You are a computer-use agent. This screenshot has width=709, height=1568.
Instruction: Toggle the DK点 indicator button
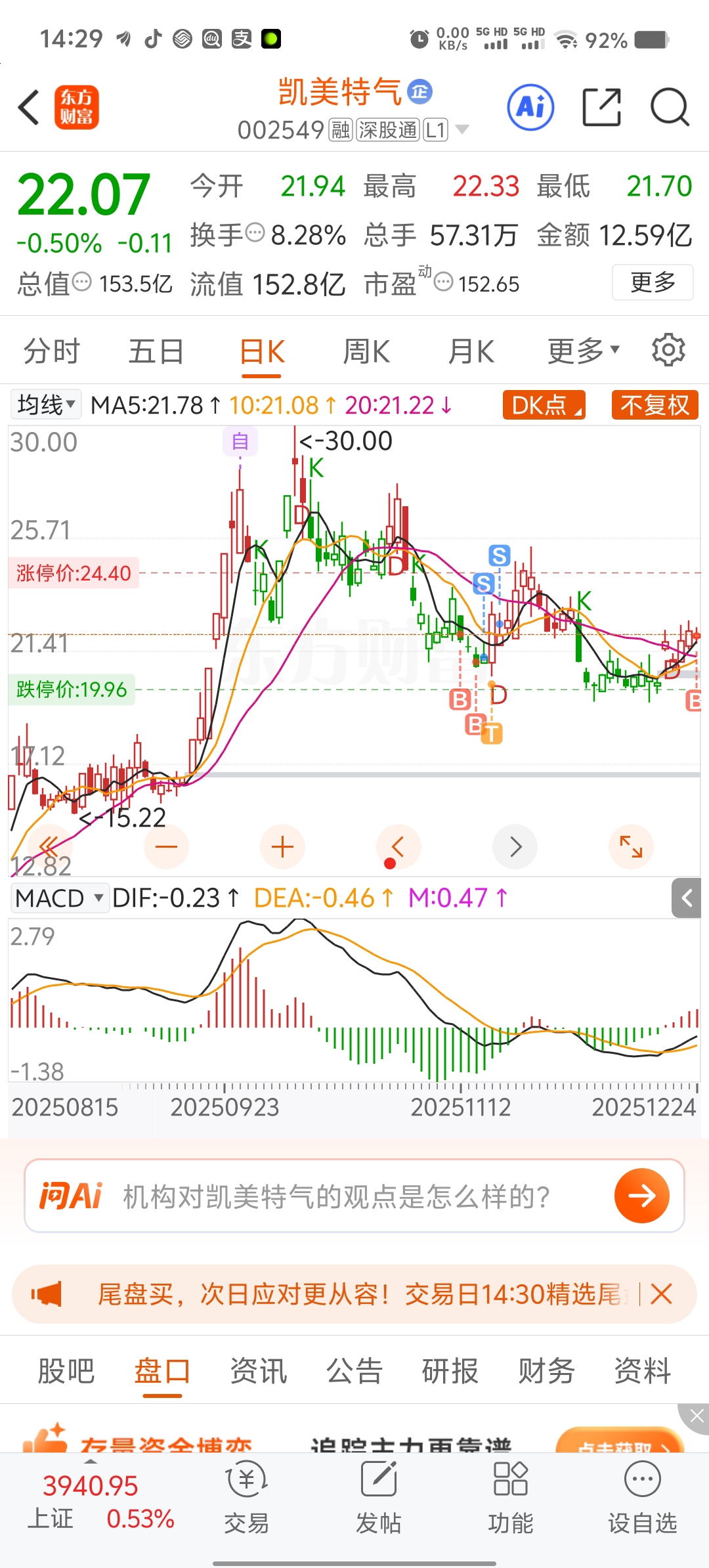(544, 405)
